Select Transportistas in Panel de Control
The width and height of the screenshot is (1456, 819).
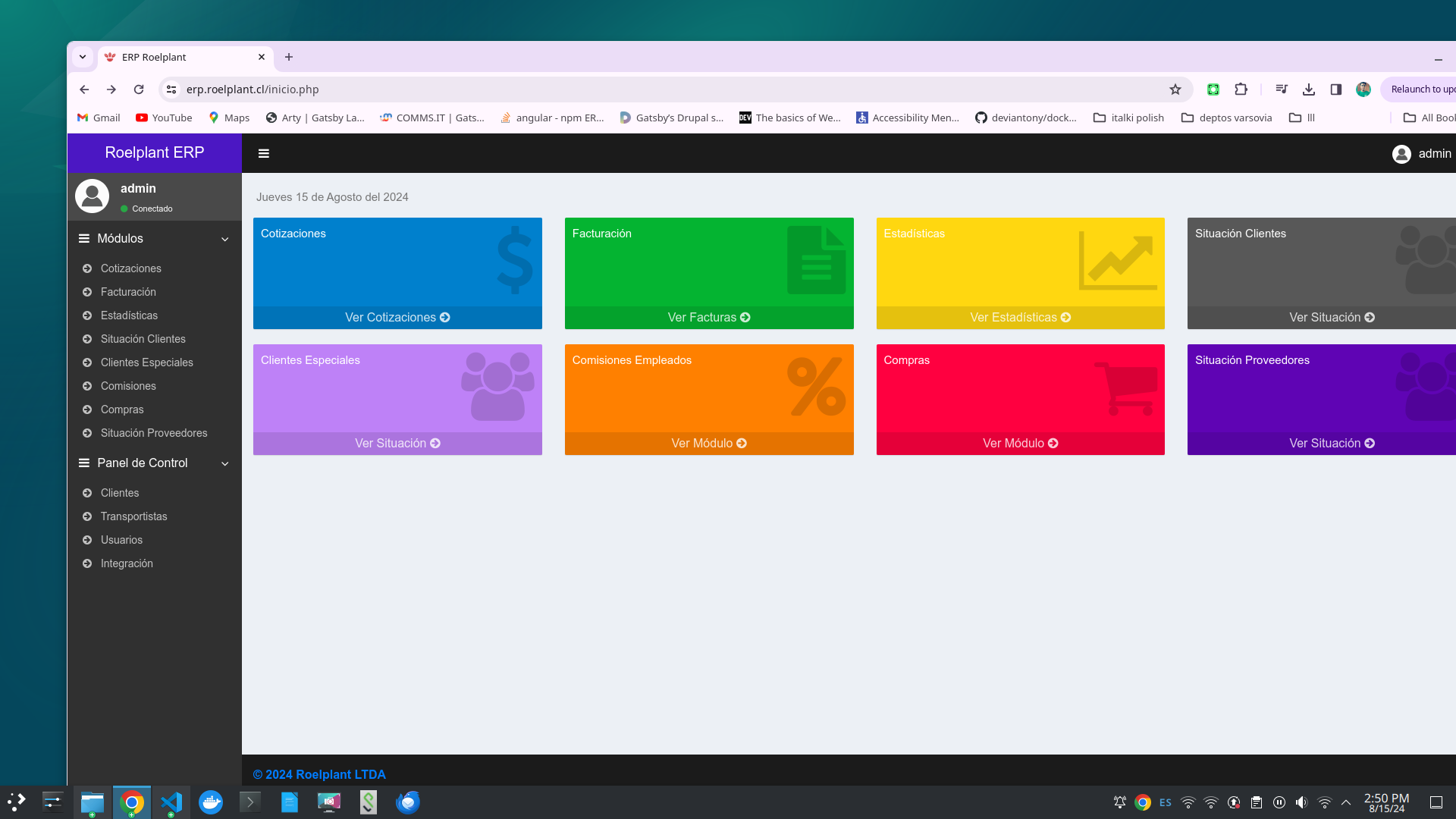click(133, 516)
